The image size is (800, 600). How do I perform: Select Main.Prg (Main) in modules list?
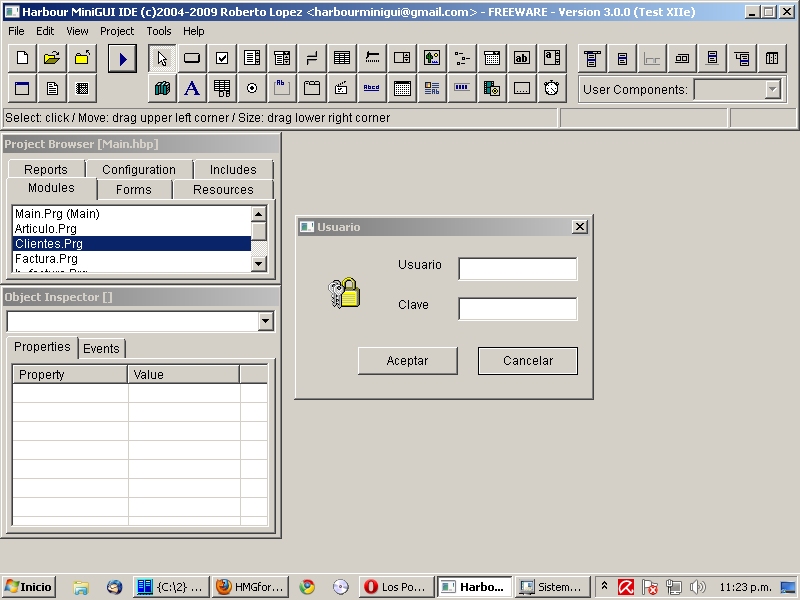132,214
